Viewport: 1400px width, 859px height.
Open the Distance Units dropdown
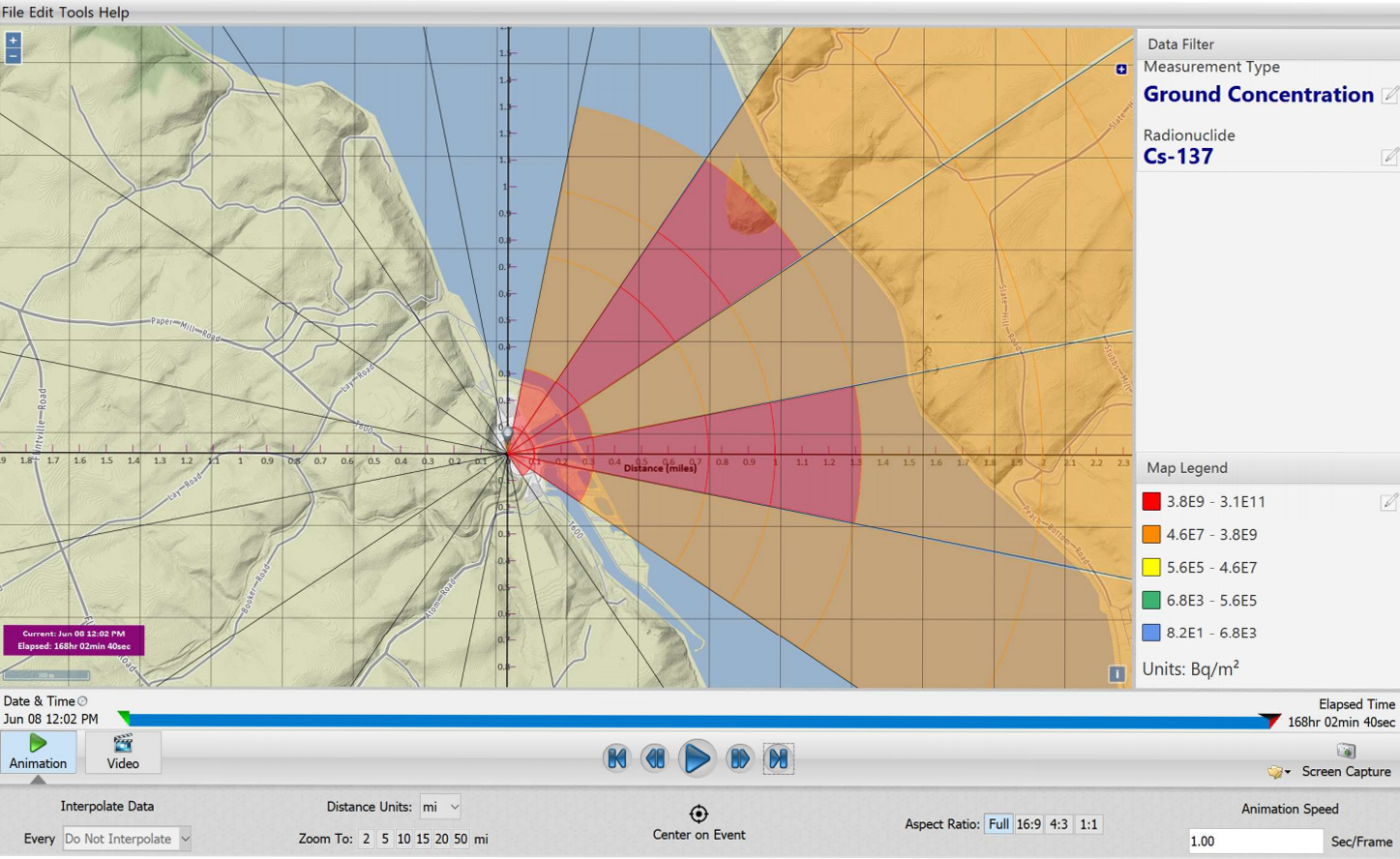click(440, 807)
